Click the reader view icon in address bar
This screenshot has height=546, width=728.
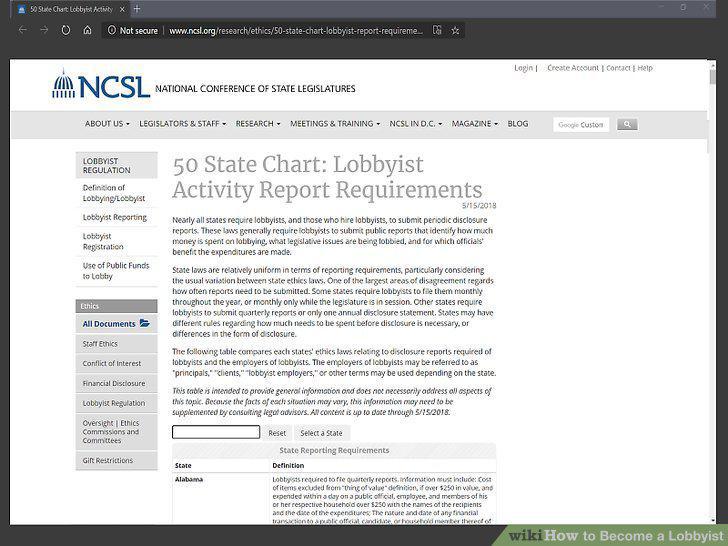coord(437,30)
